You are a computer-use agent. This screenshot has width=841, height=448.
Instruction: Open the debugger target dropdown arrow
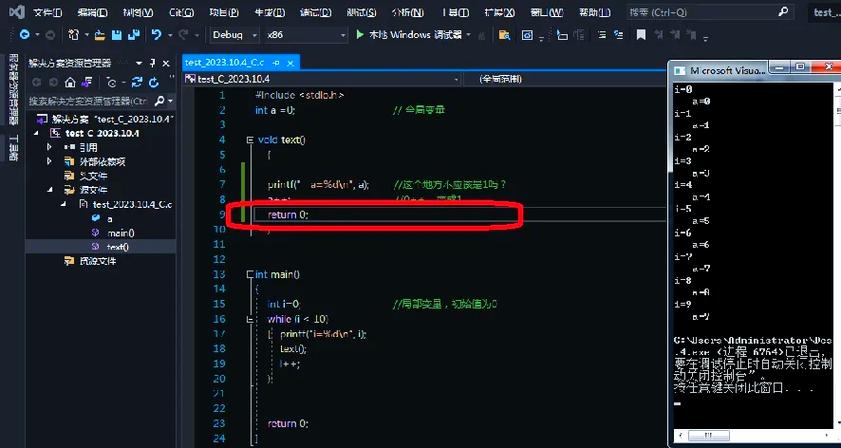[x=469, y=35]
